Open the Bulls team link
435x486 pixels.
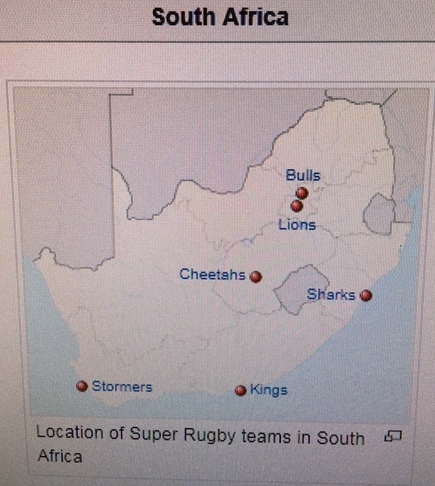click(303, 175)
